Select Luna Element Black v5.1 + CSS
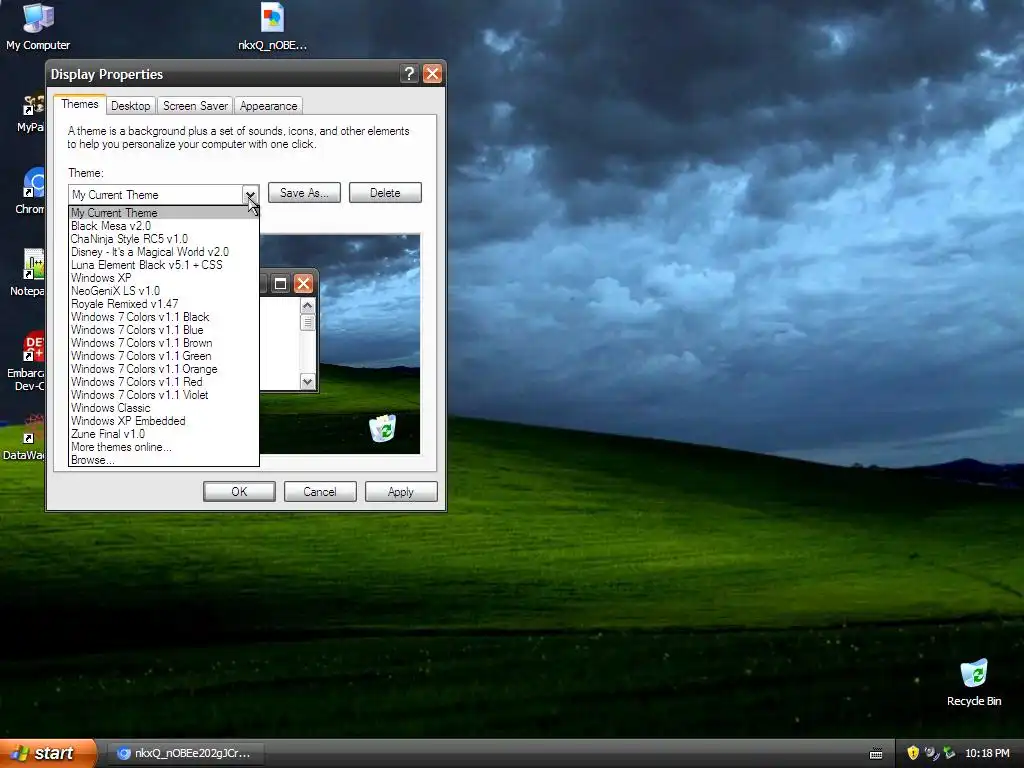 pyautogui.click(x=164, y=265)
